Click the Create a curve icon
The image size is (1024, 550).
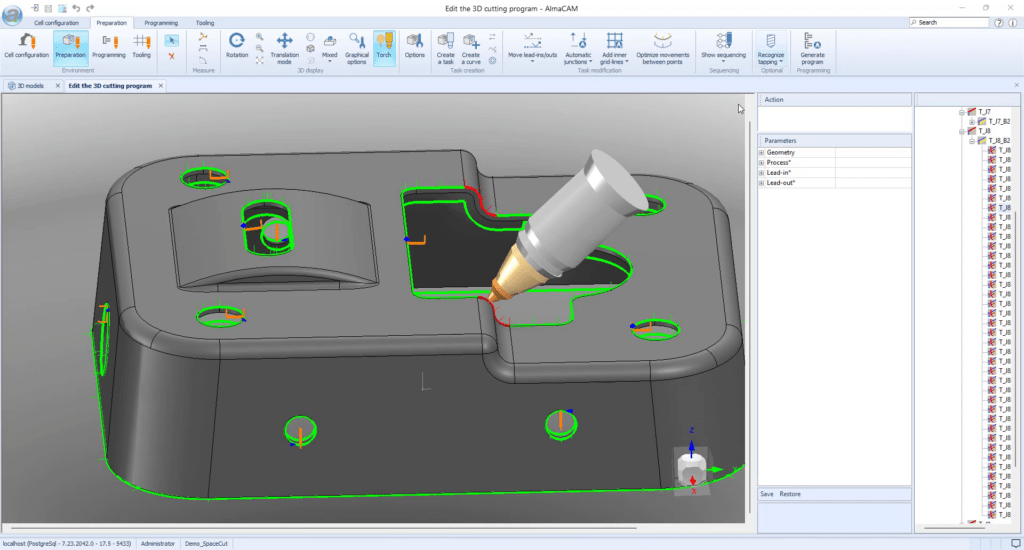click(471, 47)
